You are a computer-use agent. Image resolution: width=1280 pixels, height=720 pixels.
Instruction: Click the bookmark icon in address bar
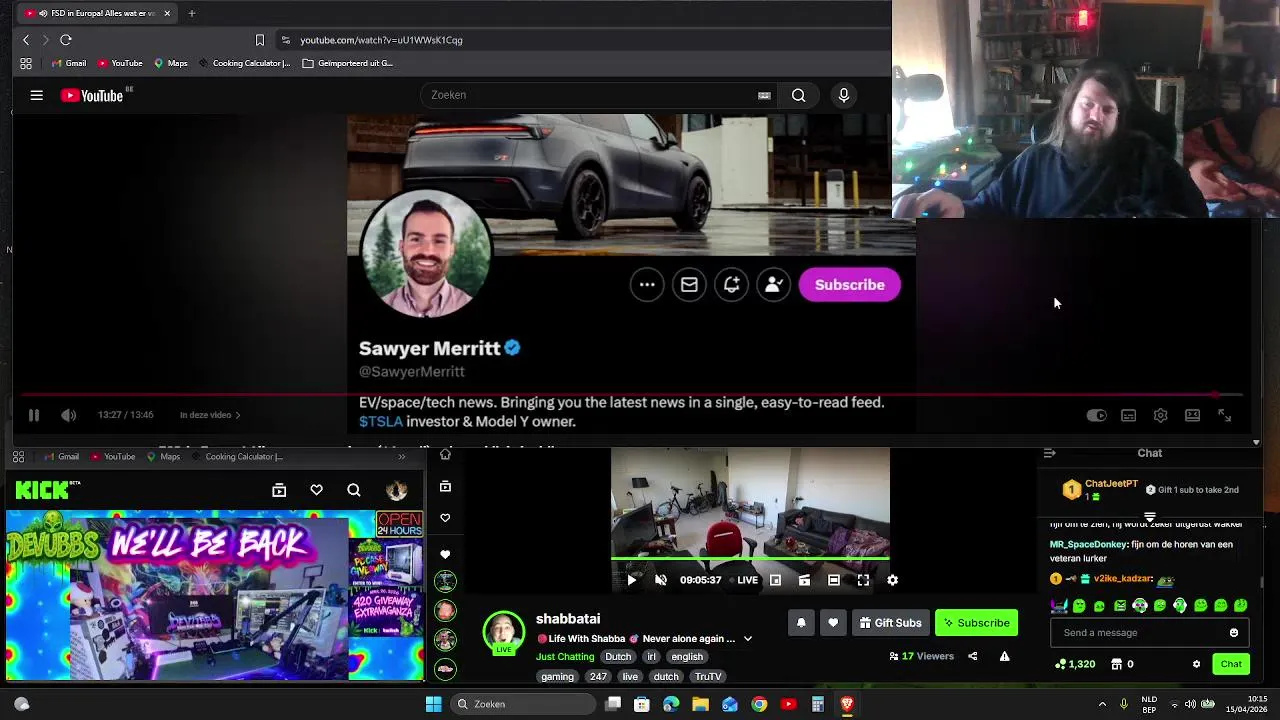260,40
